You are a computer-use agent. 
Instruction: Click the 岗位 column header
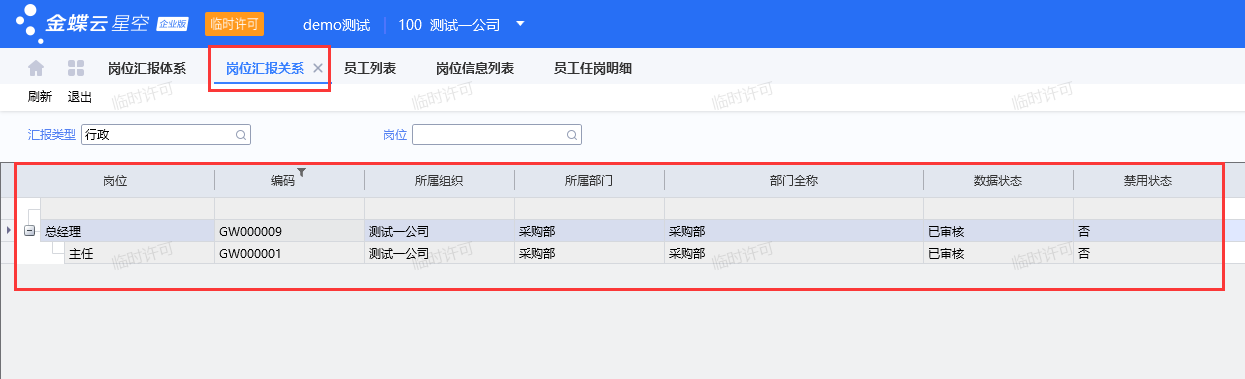(x=115, y=181)
